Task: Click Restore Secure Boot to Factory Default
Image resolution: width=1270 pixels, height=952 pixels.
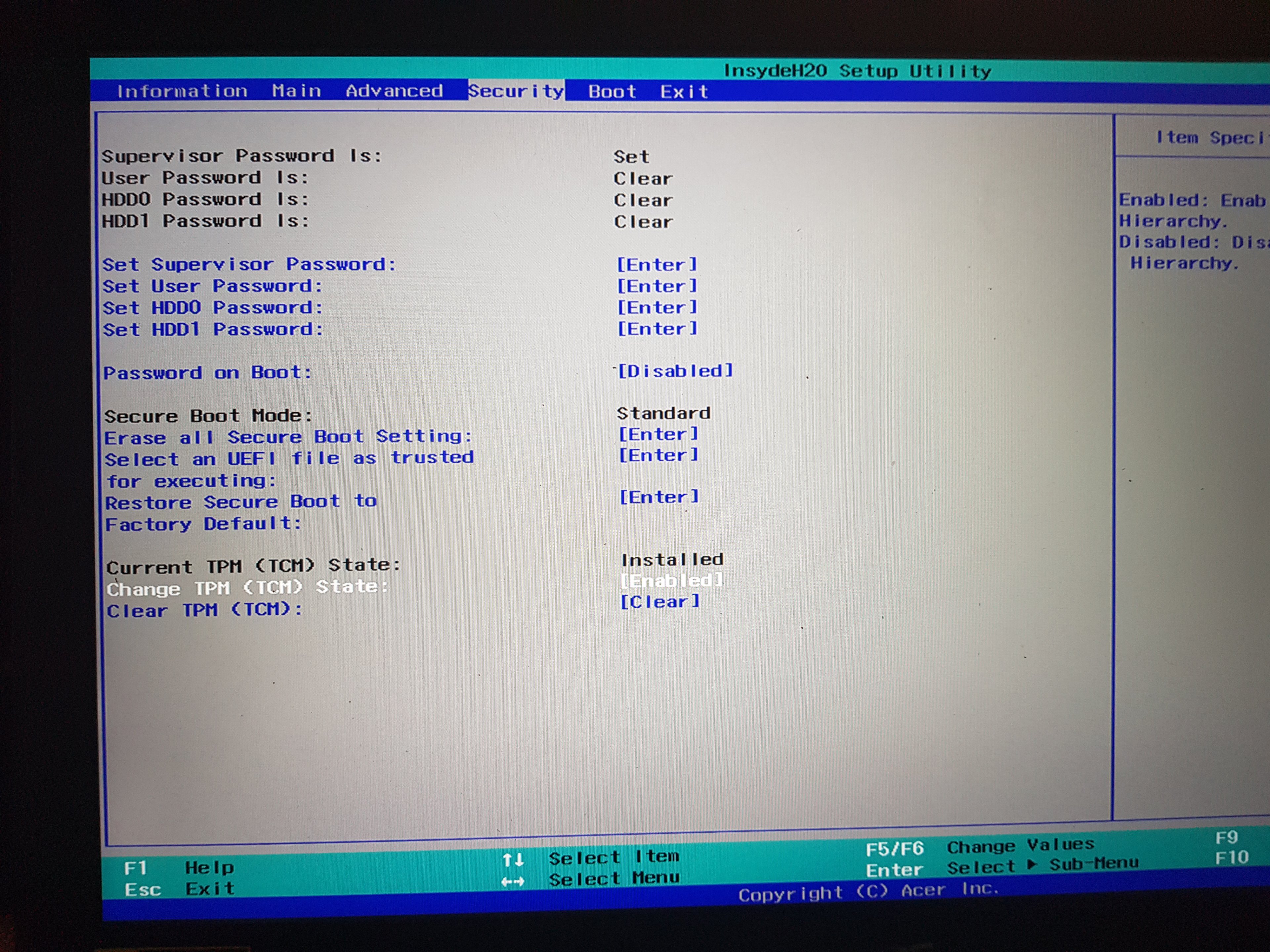Action: tap(241, 502)
